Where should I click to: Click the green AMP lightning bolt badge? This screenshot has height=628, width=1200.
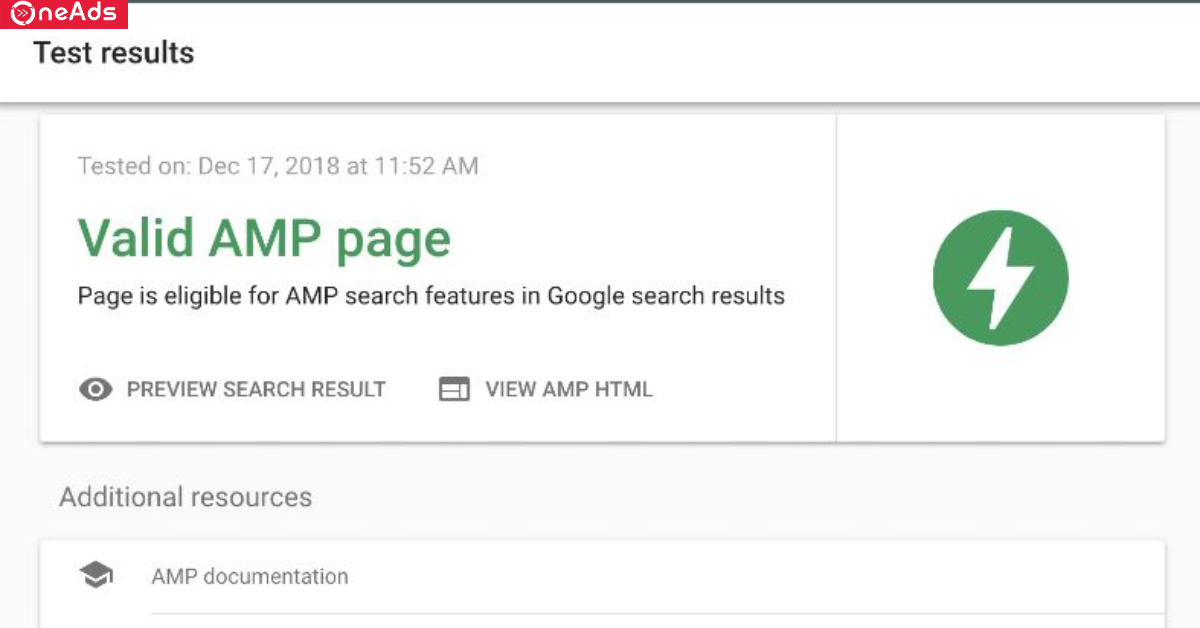tap(1001, 277)
